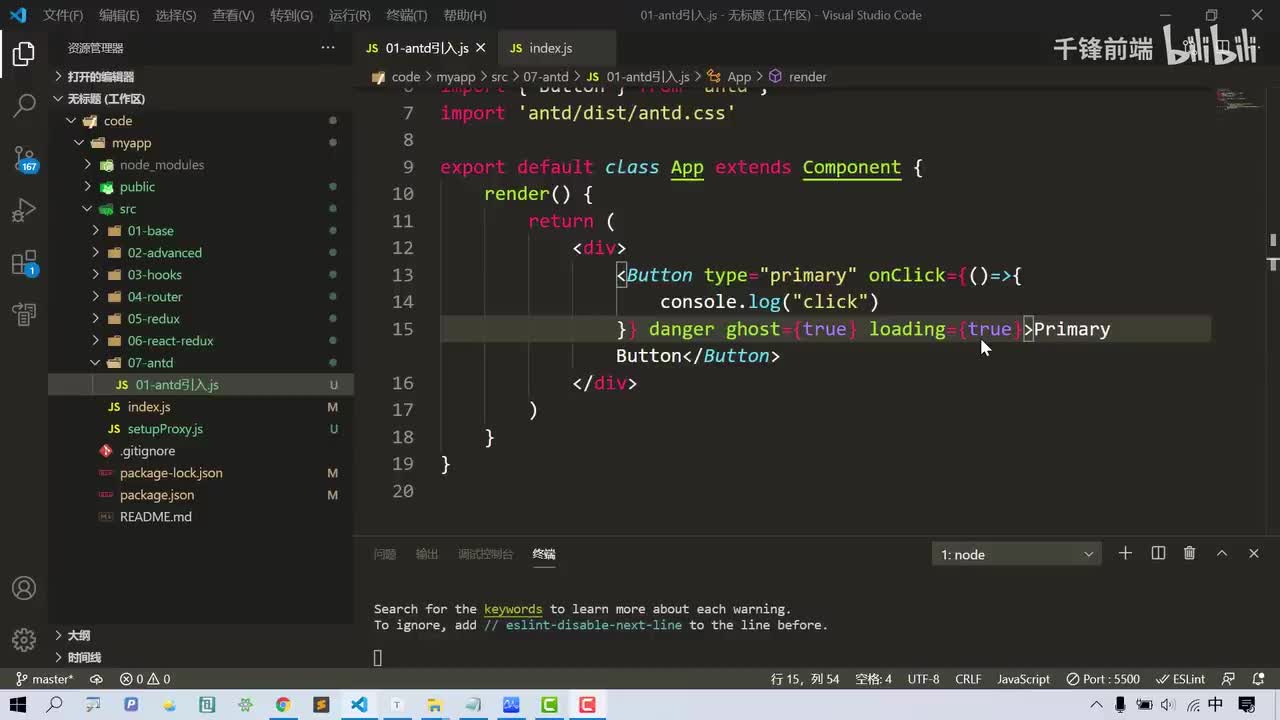The width and height of the screenshot is (1280, 720).
Task: Collapse the code folder
Action: point(201,120)
